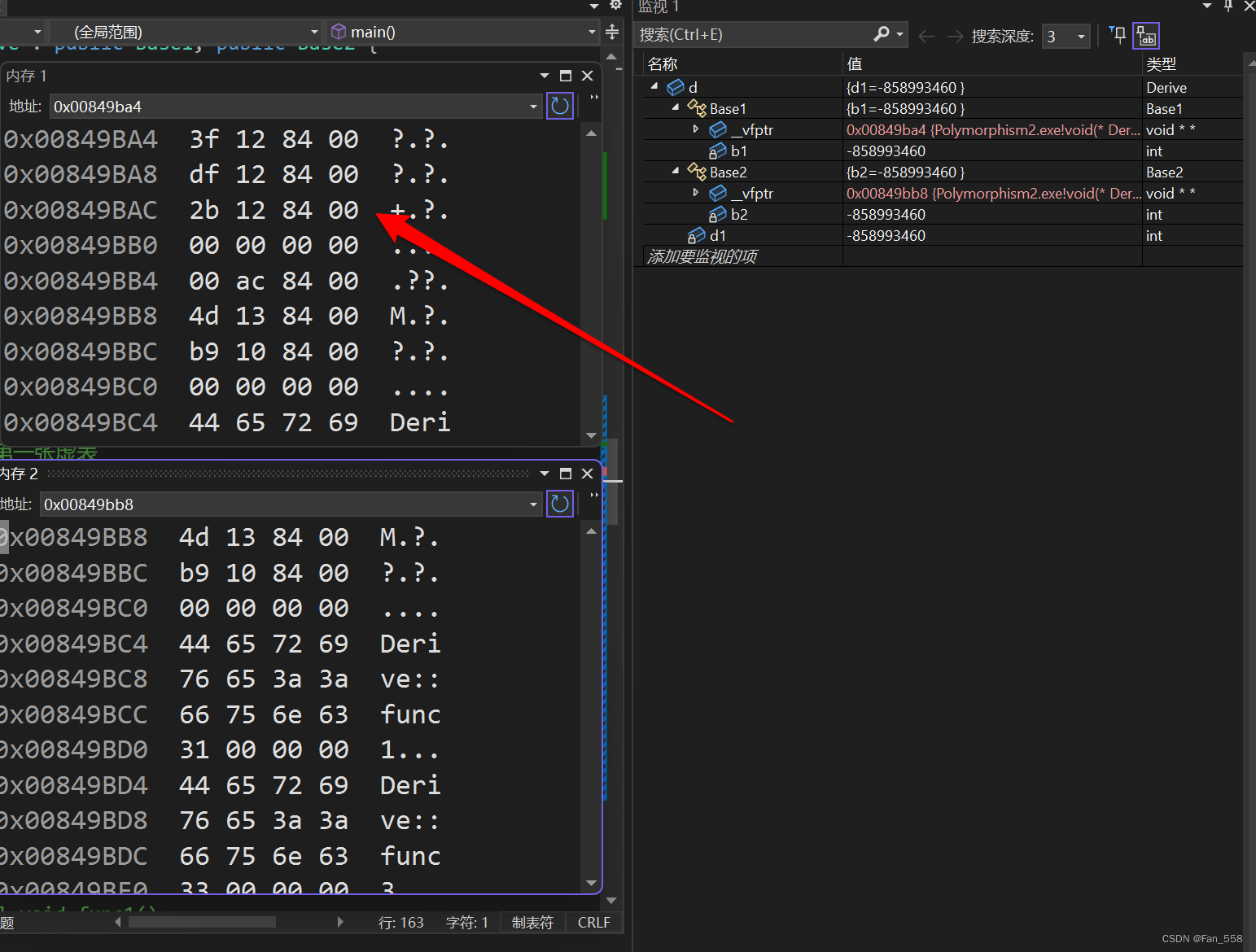Open the search options dropdown arrow

click(x=900, y=34)
